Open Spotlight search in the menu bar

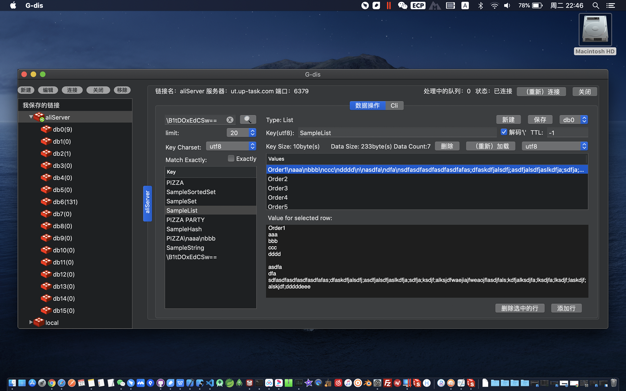click(x=596, y=6)
